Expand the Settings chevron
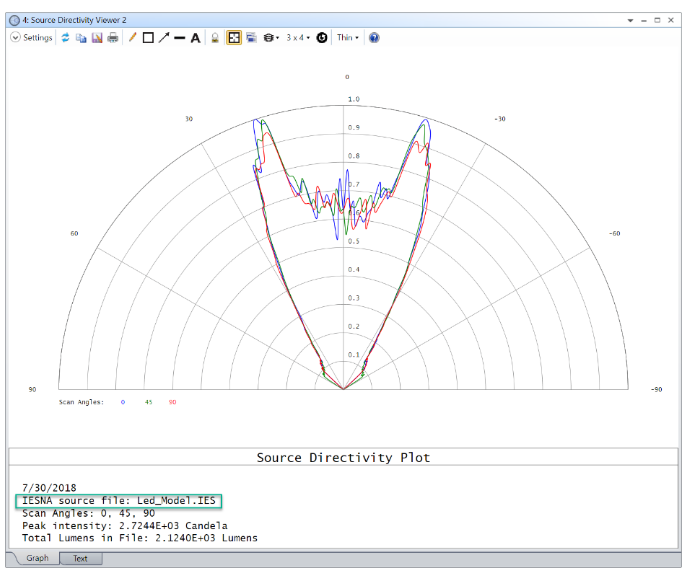The width and height of the screenshot is (693, 575). point(15,38)
